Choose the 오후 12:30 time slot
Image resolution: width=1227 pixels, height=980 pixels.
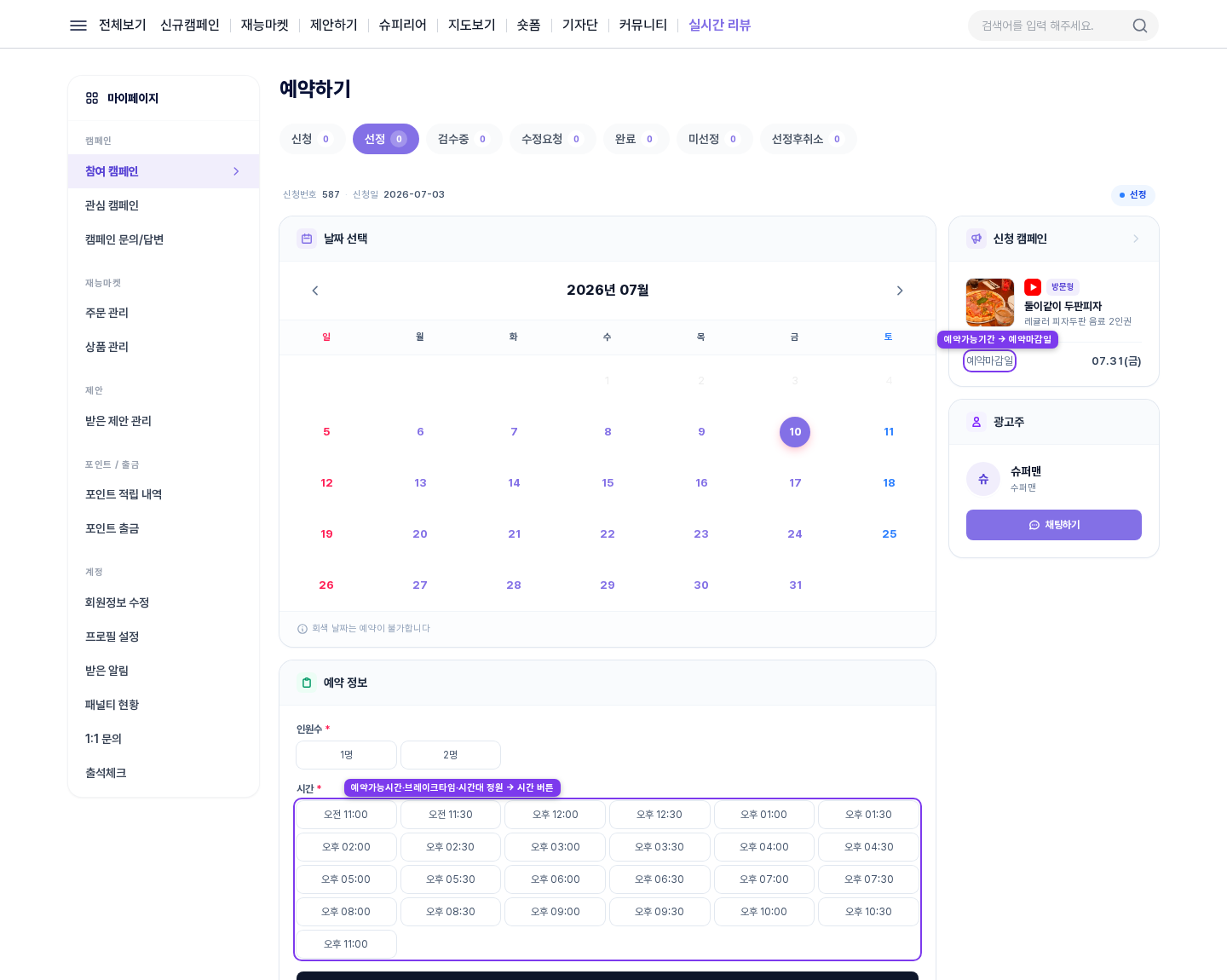point(660,815)
